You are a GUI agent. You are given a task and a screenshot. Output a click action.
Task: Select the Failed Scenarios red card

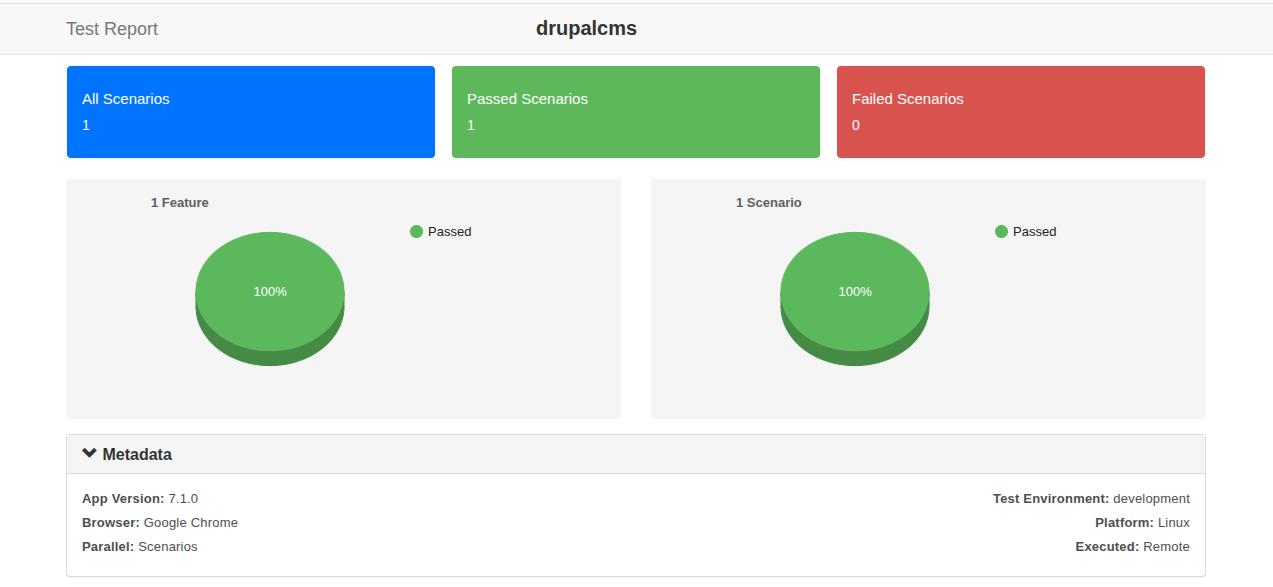[x=1021, y=112]
